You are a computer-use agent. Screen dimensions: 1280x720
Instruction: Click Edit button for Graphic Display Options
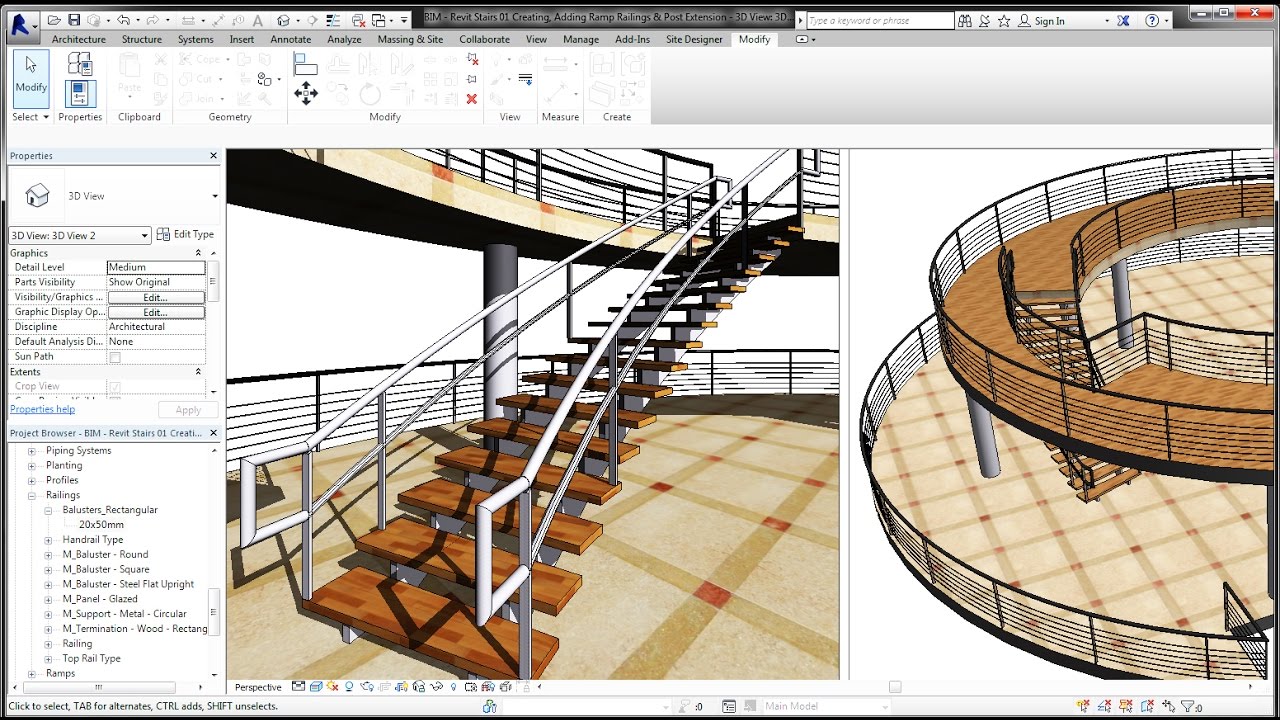(155, 312)
